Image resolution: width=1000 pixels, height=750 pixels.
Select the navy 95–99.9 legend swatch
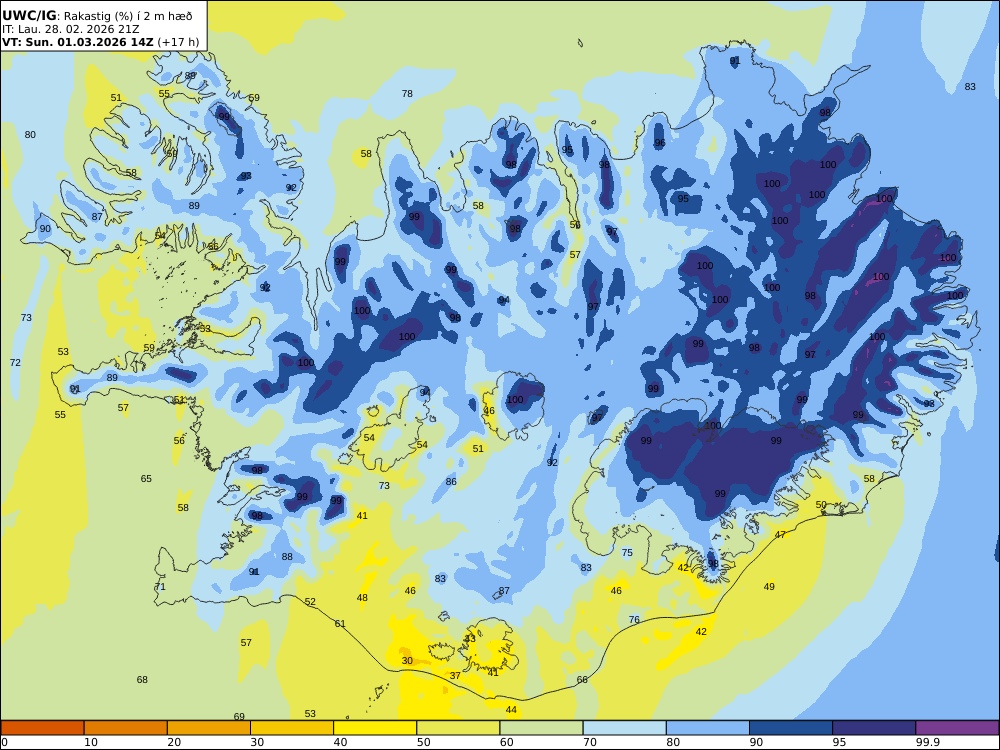874,728
